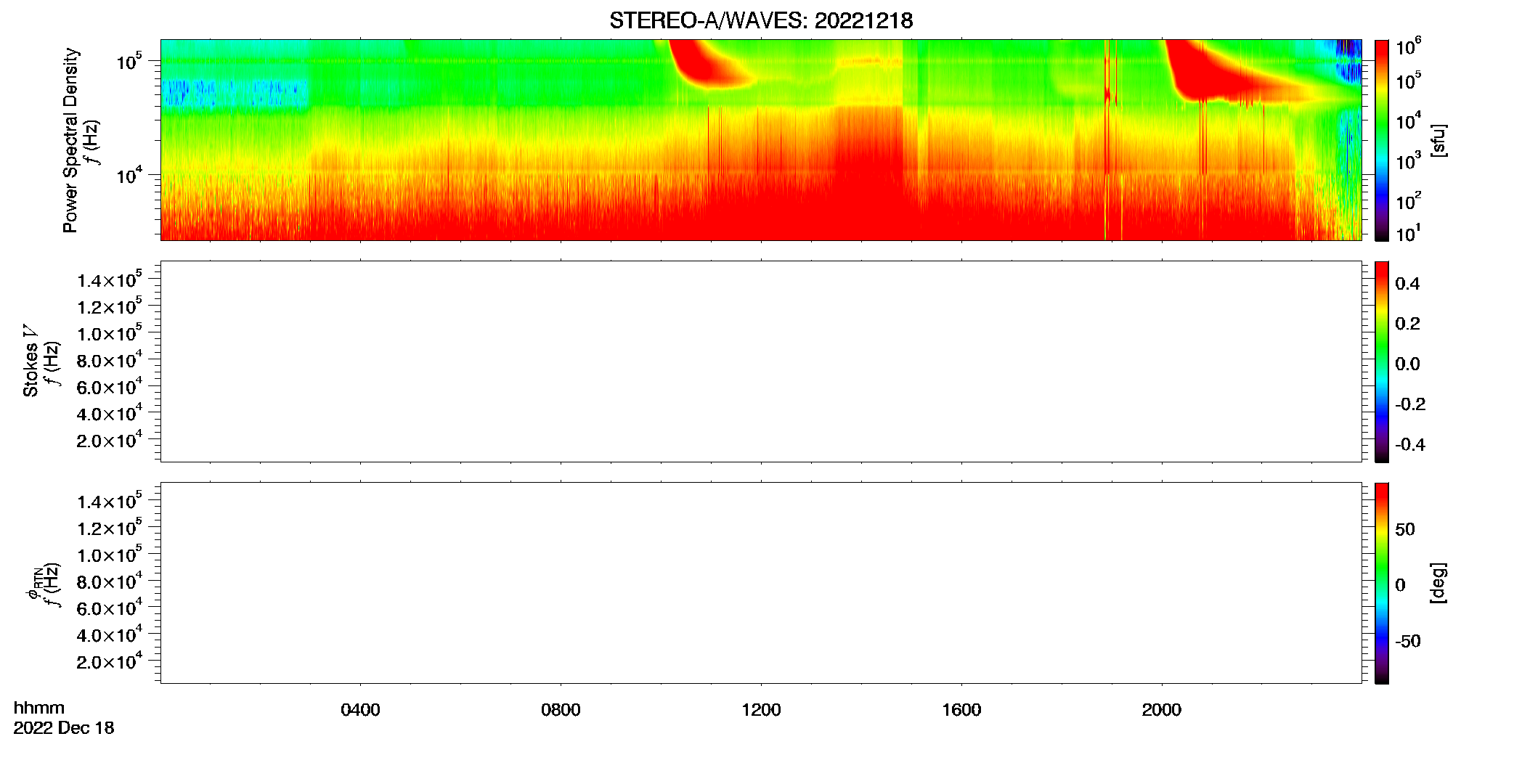1522x784 pixels.
Task: Click the 1200 time tick label
Action: coord(761,710)
